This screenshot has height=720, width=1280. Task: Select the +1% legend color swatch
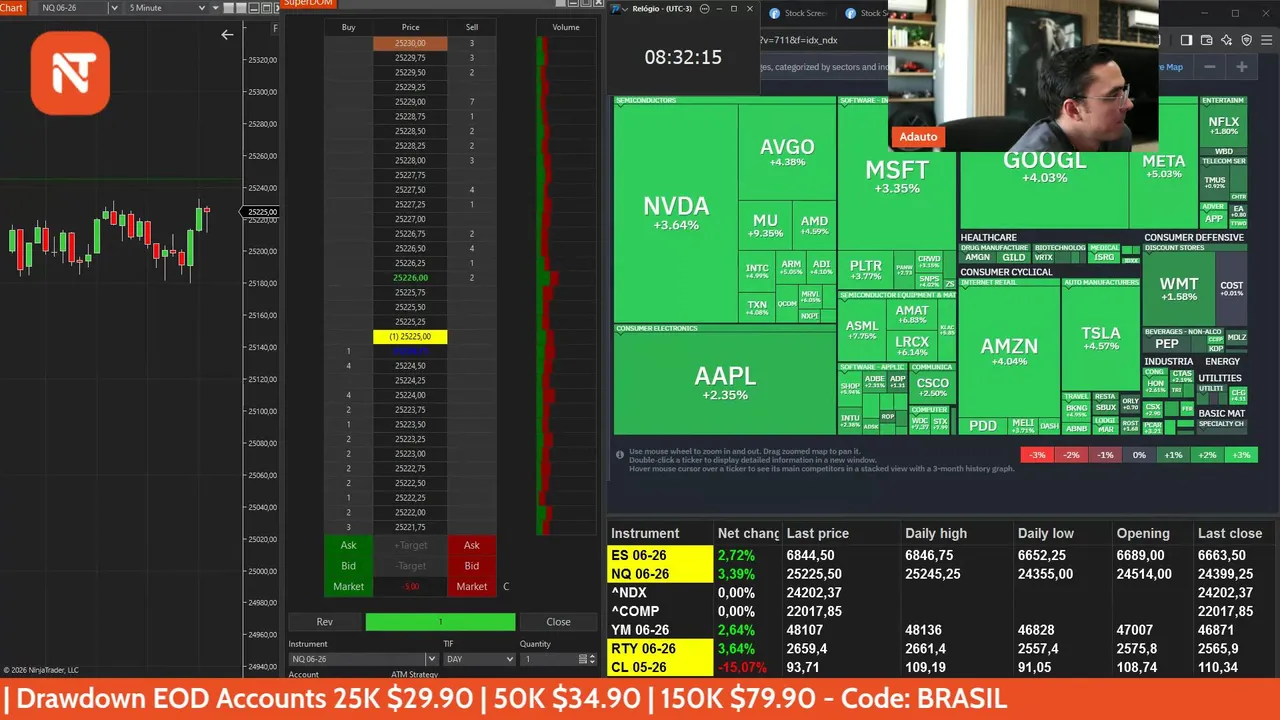pos(1173,455)
